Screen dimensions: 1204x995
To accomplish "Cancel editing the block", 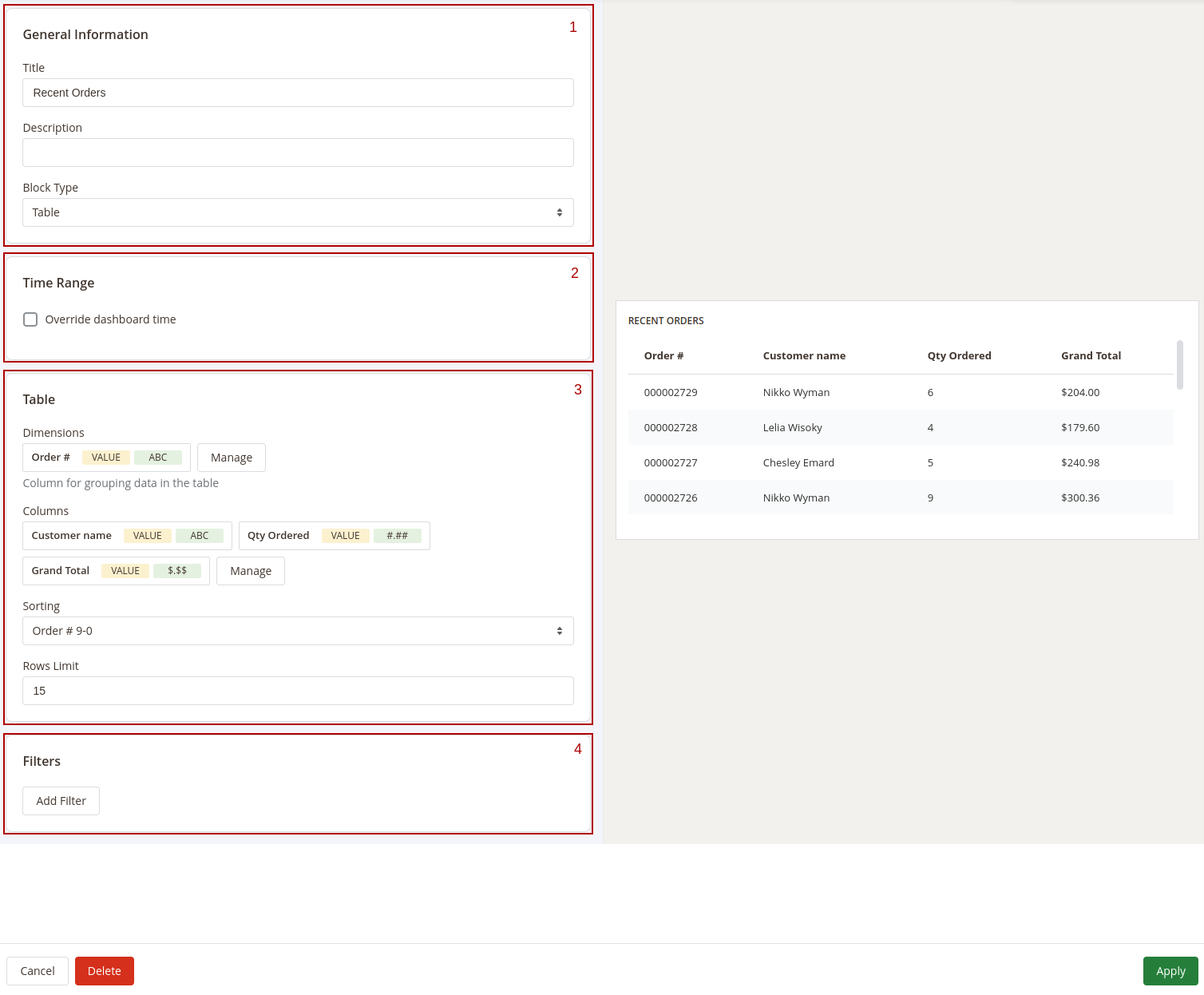I will pyautogui.click(x=37, y=970).
